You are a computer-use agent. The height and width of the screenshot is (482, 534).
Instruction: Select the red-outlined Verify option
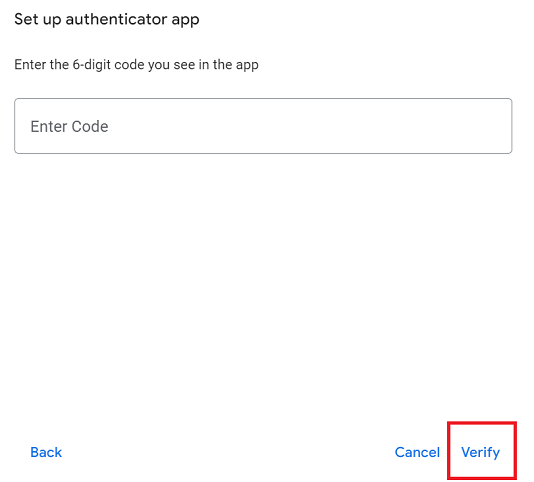(480, 452)
